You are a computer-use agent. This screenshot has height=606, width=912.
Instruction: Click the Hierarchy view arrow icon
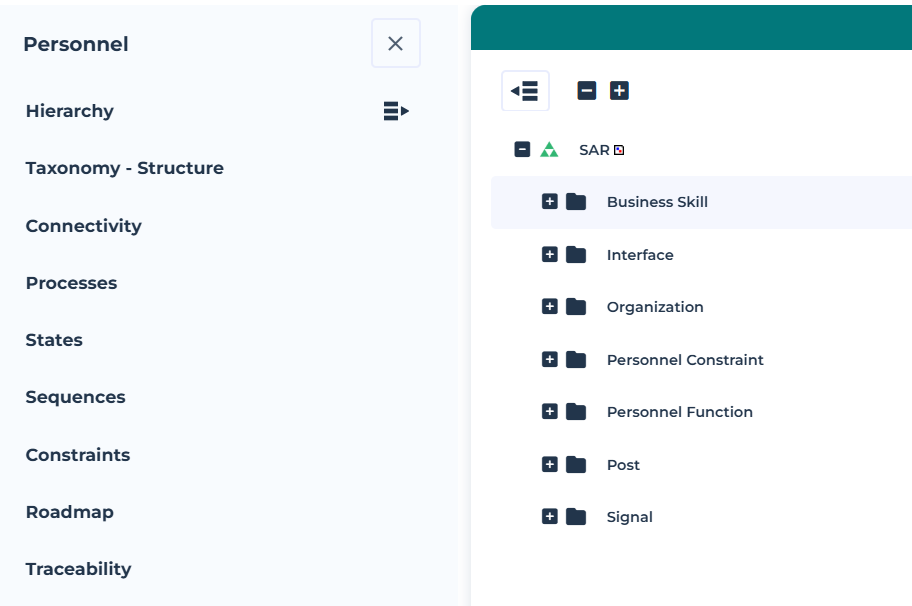(x=396, y=111)
